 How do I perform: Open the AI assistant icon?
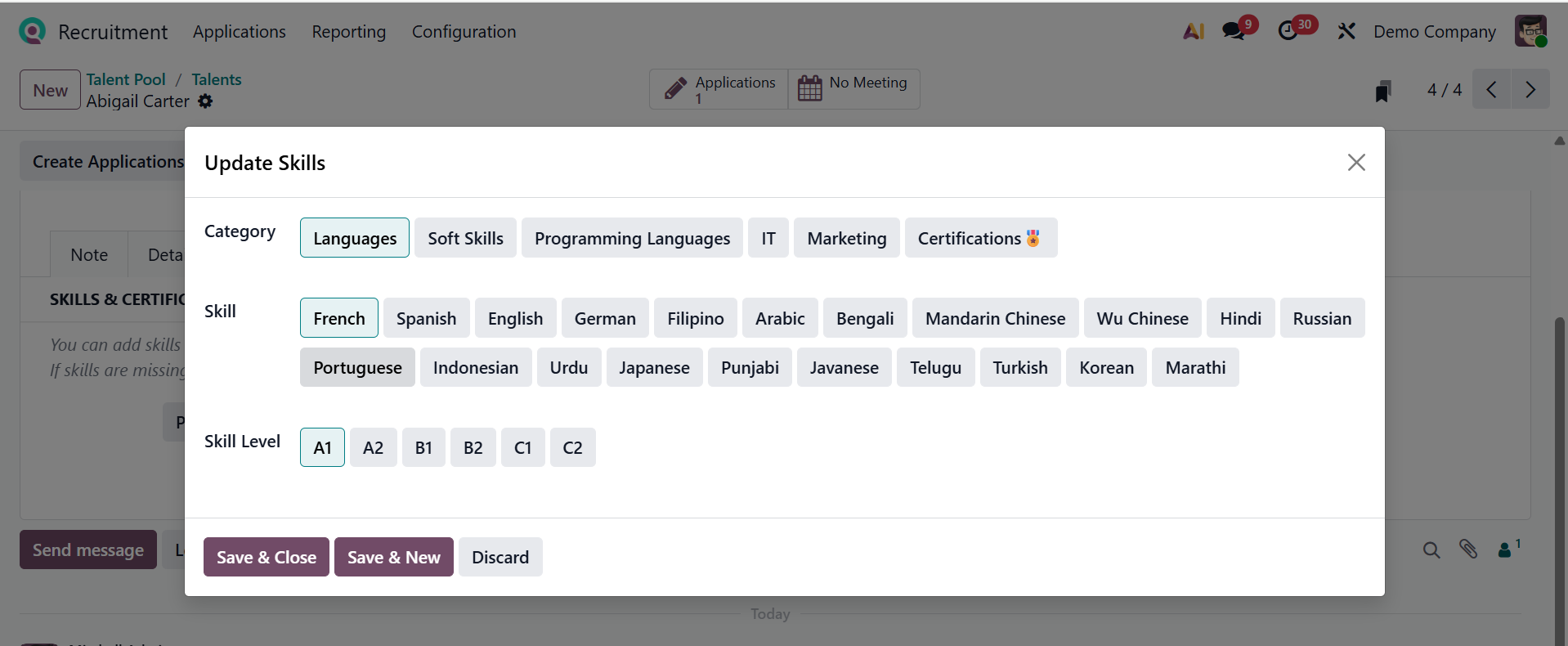pos(1194,31)
